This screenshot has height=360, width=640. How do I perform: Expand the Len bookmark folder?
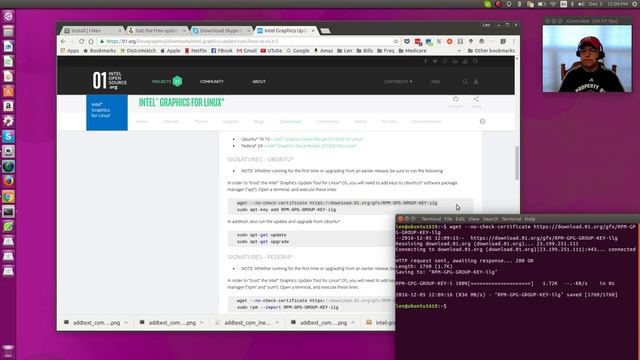(x=344, y=51)
